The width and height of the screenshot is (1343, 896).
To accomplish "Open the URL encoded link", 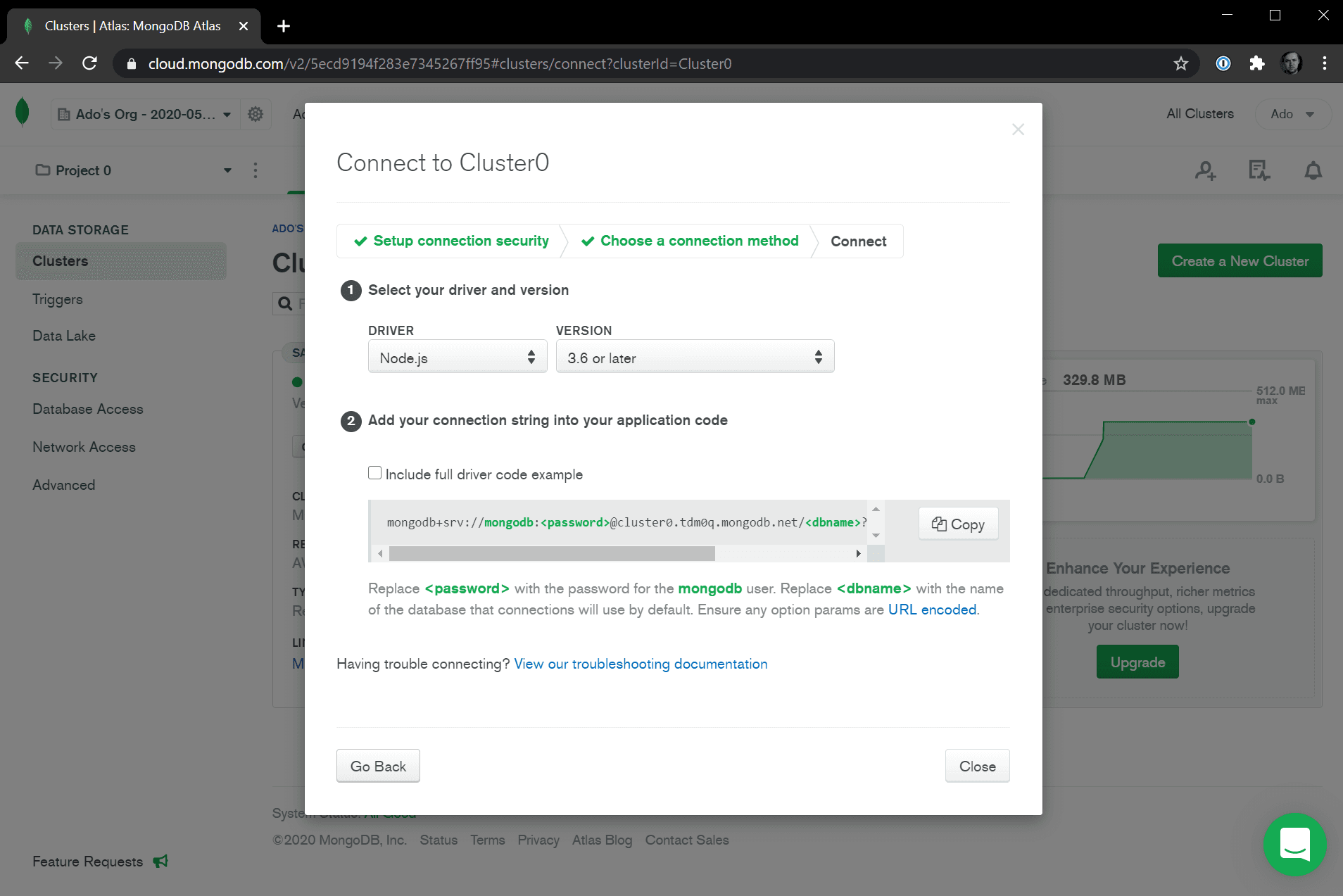I will pos(932,610).
